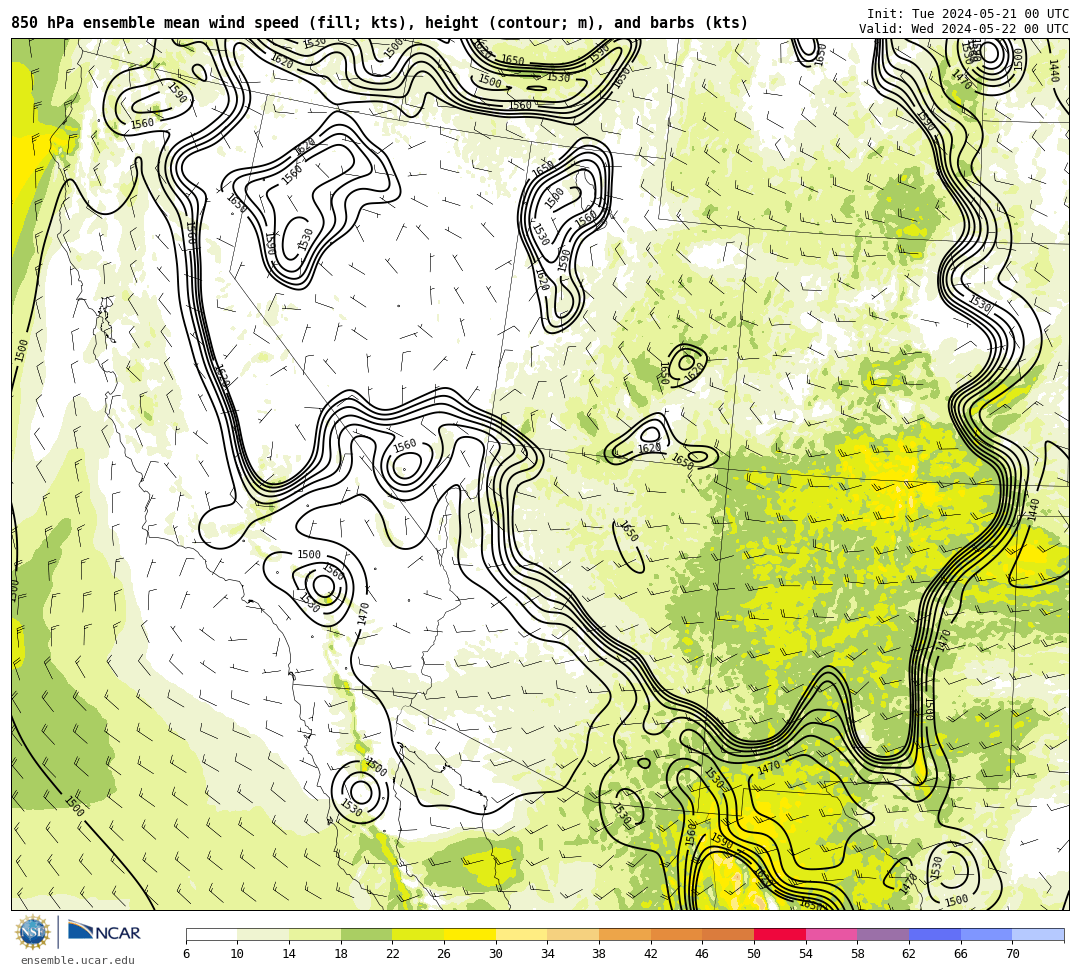Click the 850 hPa ensemble mean title
This screenshot has width=1080, height=973.
[x=380, y=23]
